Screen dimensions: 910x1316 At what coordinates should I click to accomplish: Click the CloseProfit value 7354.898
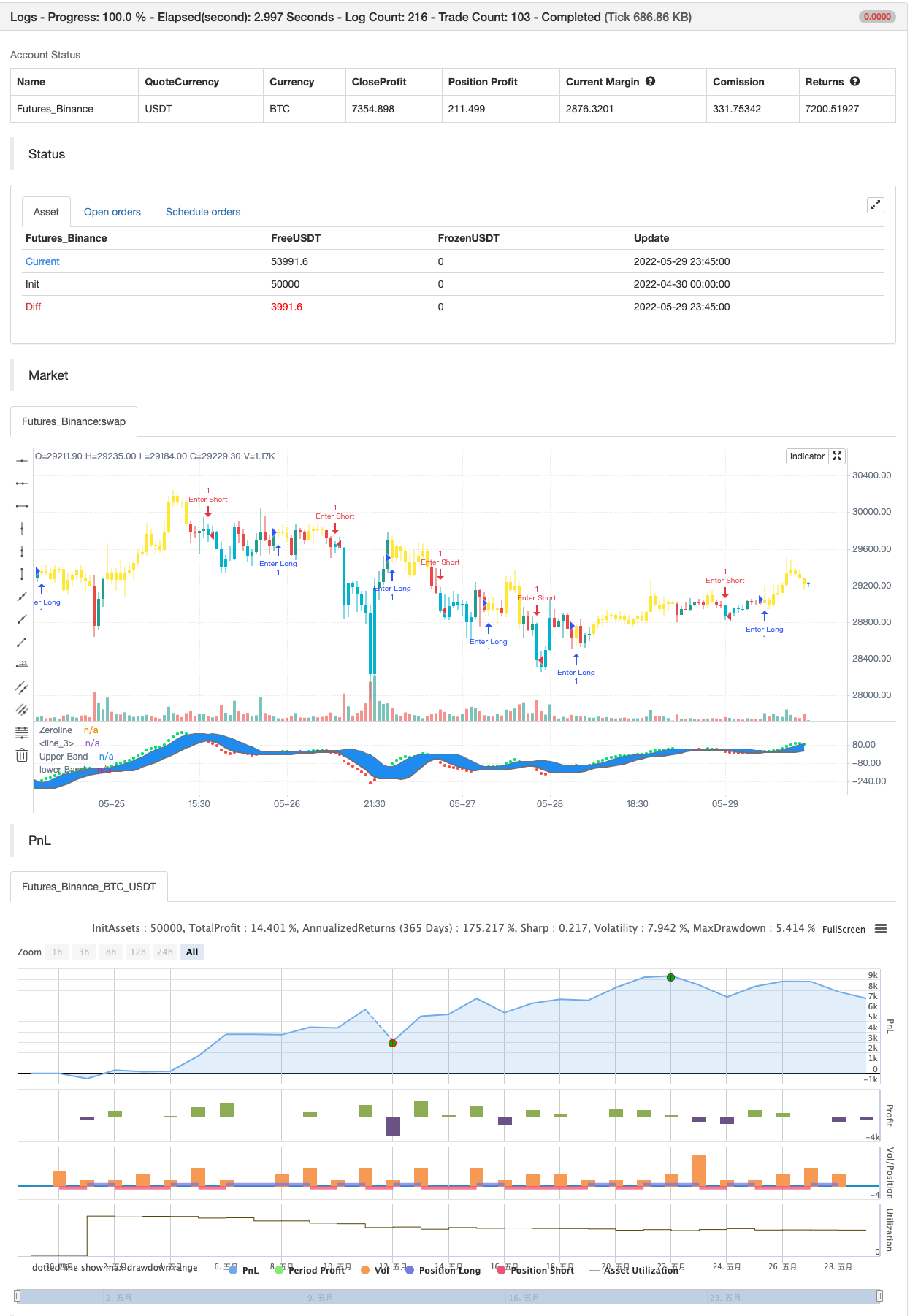pos(373,109)
